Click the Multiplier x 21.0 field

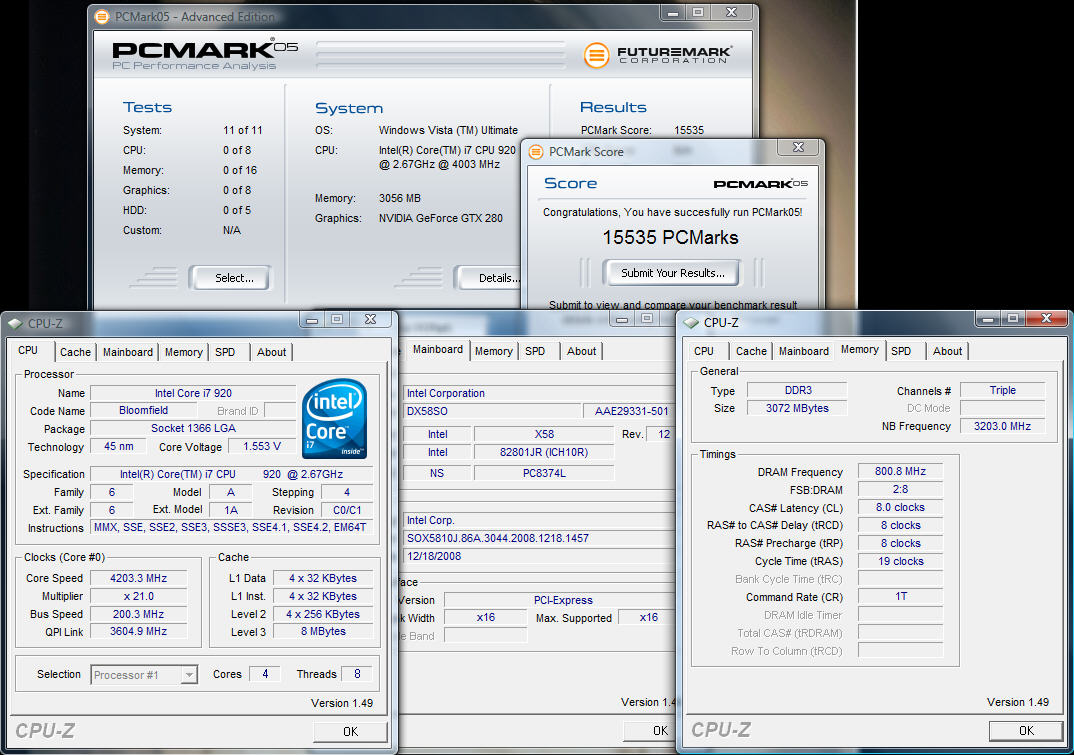point(138,596)
